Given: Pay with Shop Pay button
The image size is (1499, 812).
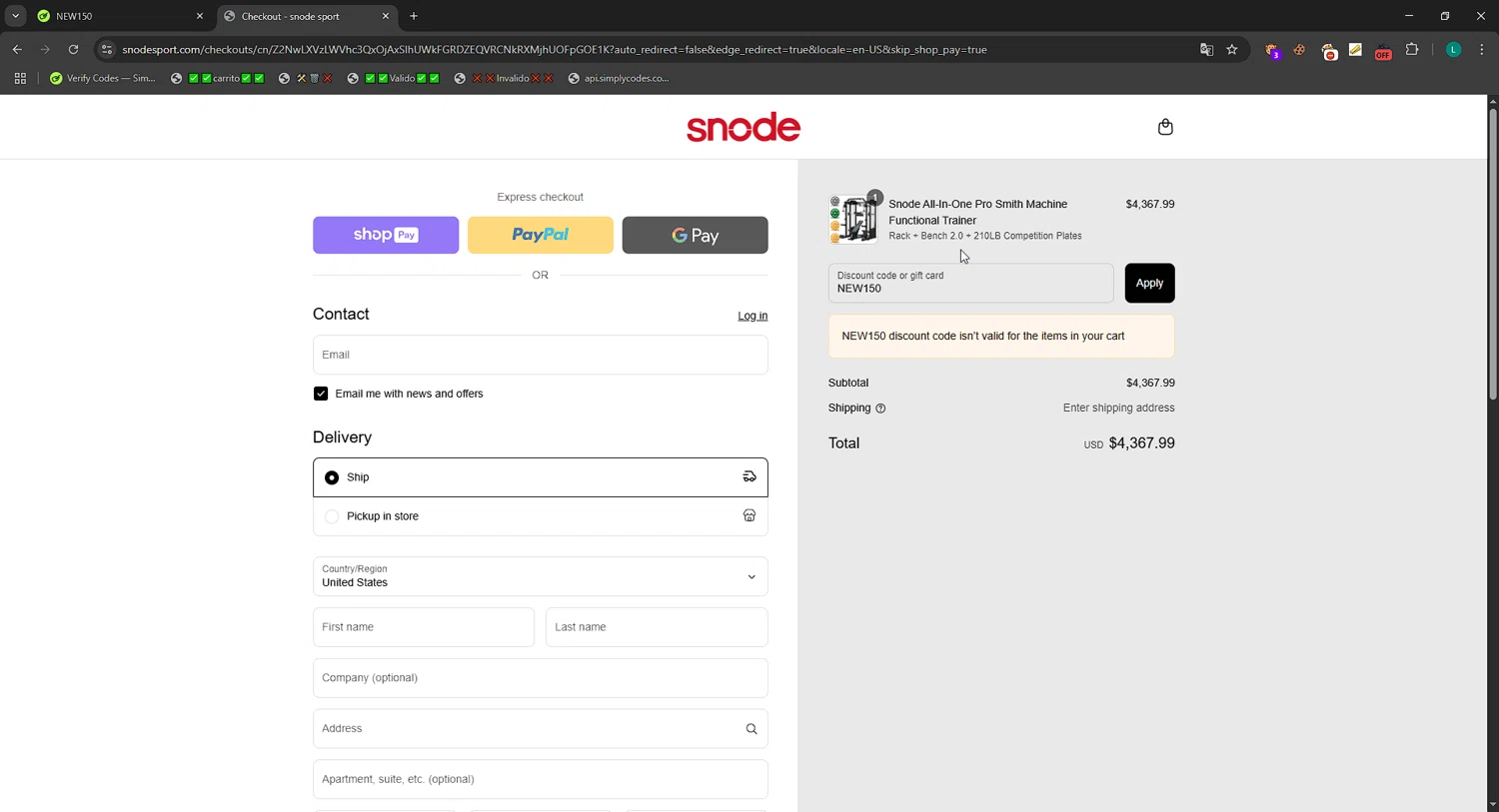Looking at the screenshot, I should pos(386,235).
